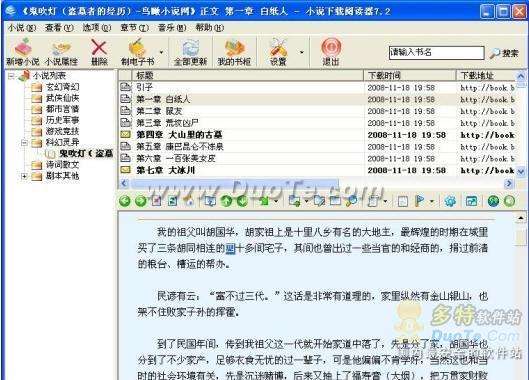Viewport: 529px width, 380px height.
Task: Click the 新增小说 add novel icon
Action: point(23,51)
